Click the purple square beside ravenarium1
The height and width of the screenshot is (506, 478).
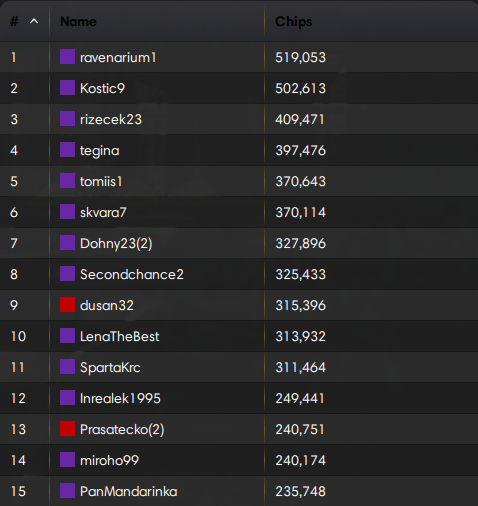[x=67, y=57]
